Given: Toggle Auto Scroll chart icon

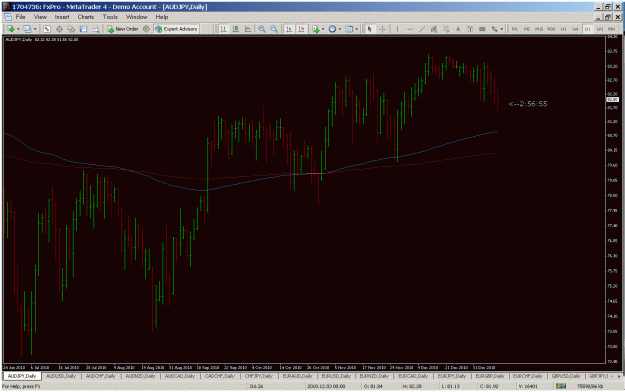Looking at the screenshot, I should (x=289, y=29).
